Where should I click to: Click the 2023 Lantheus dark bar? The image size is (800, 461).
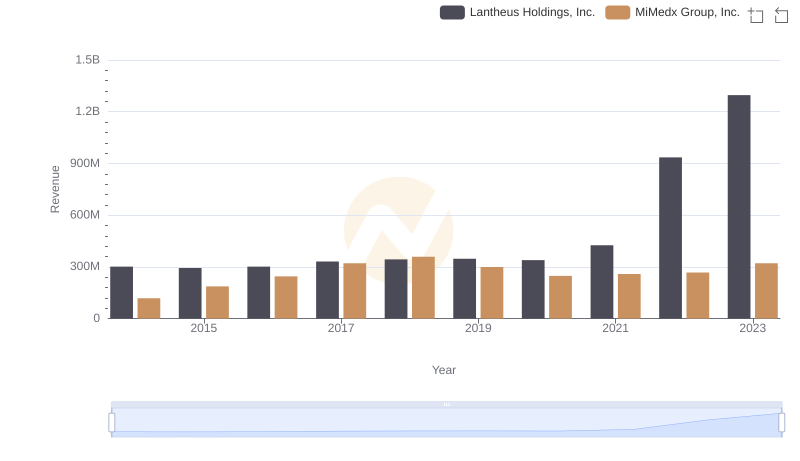739,207
